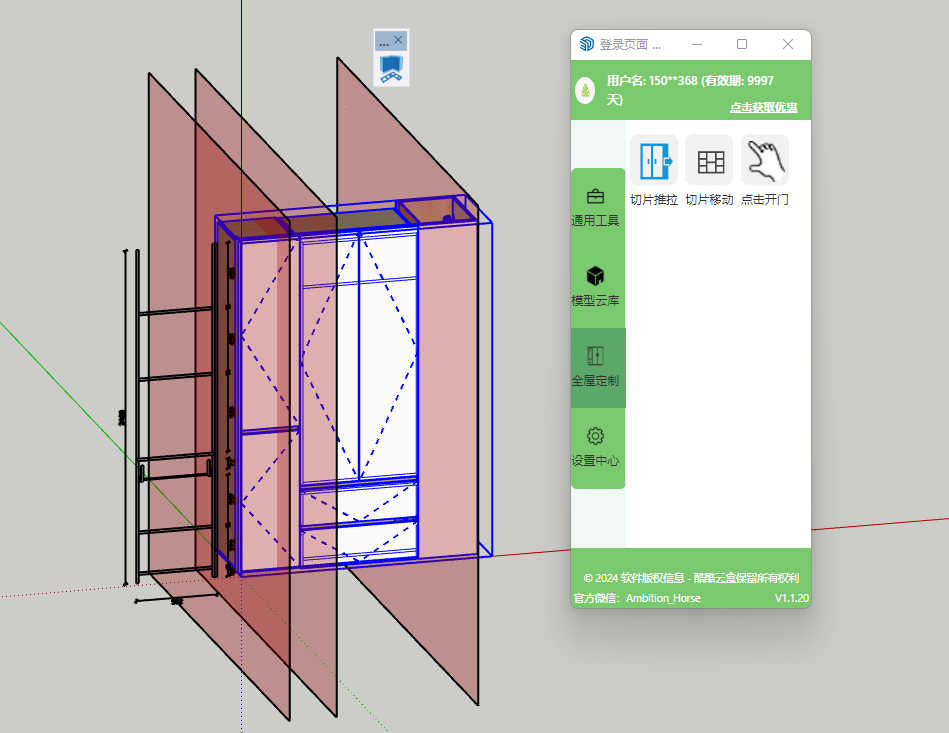
Task: Maximize the 登录页面 plugin window
Action: [x=742, y=44]
